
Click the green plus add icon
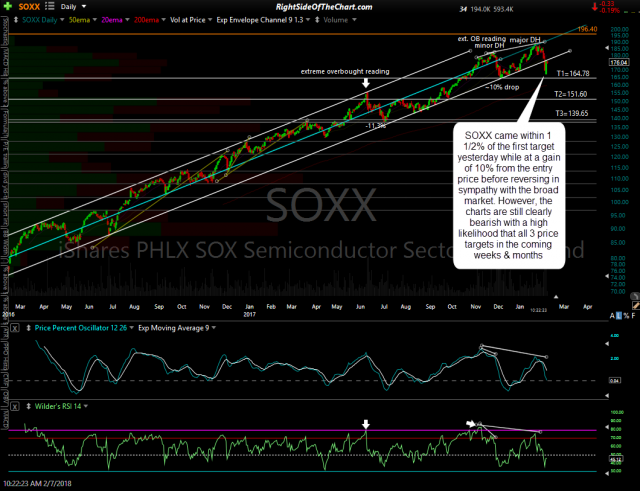pyautogui.click(x=7, y=6)
